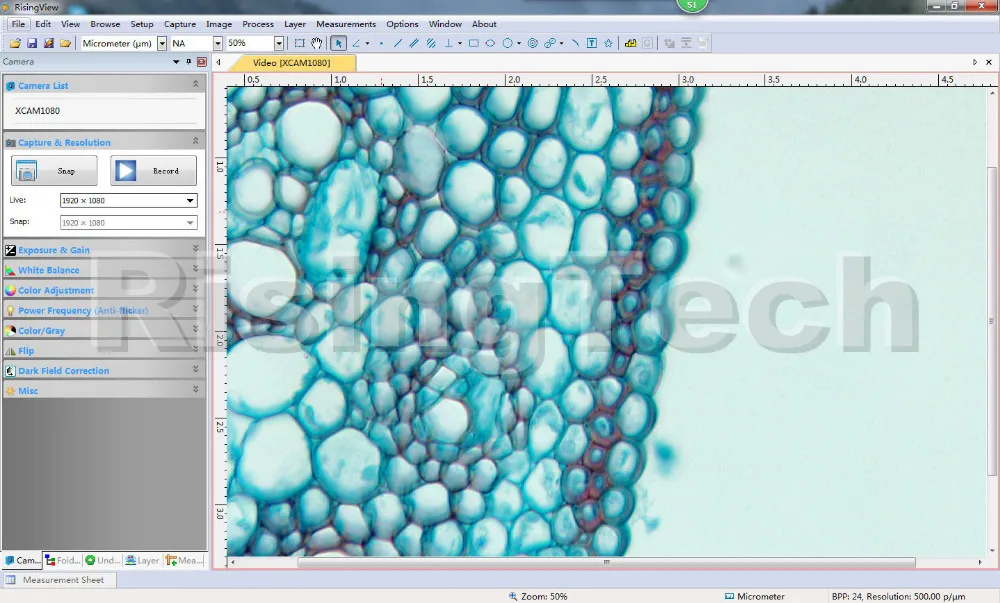This screenshot has height=603, width=1000.
Task: Open the Measurements menu
Action: coord(346,24)
